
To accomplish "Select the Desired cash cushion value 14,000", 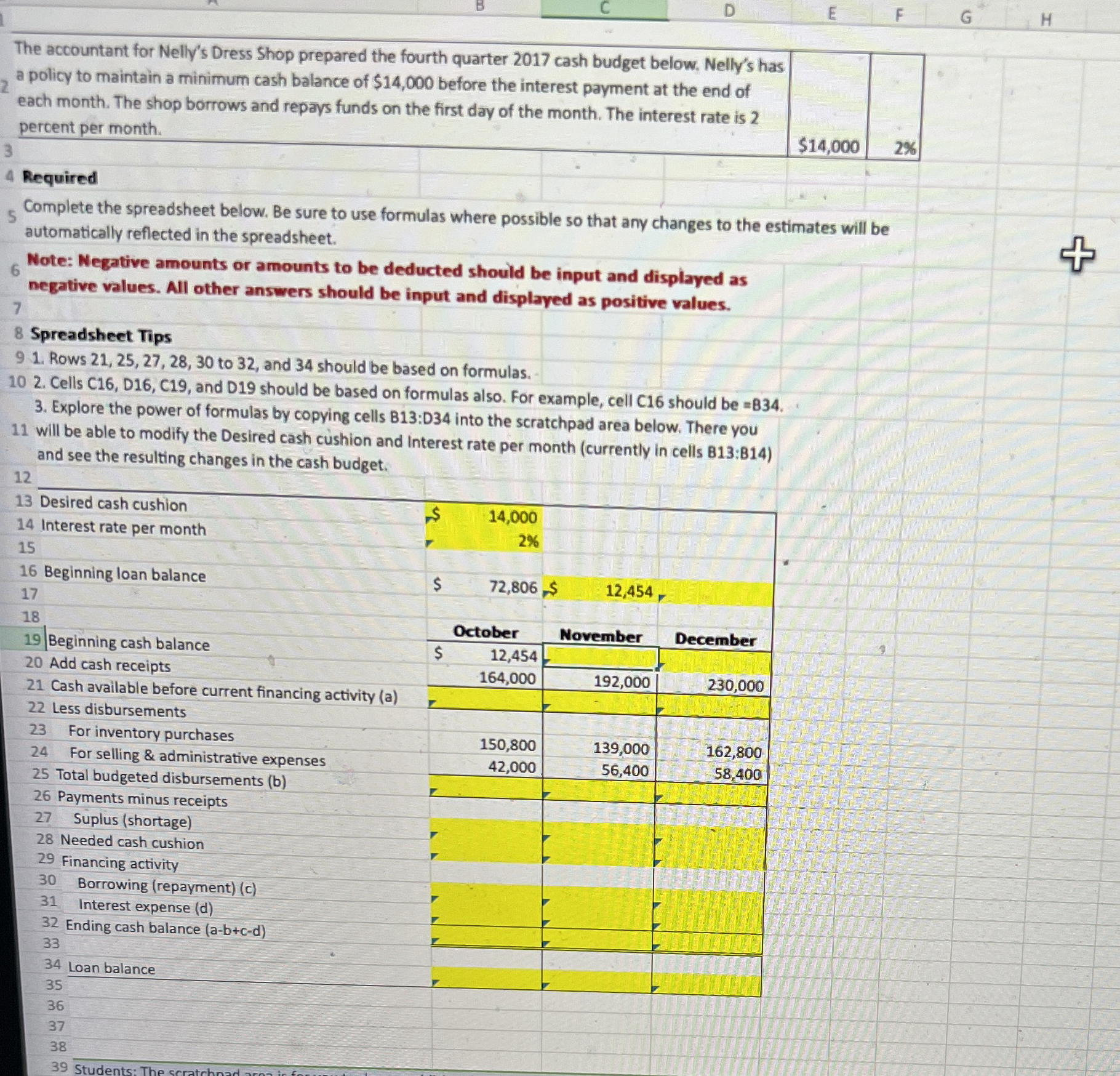I will (485, 516).
